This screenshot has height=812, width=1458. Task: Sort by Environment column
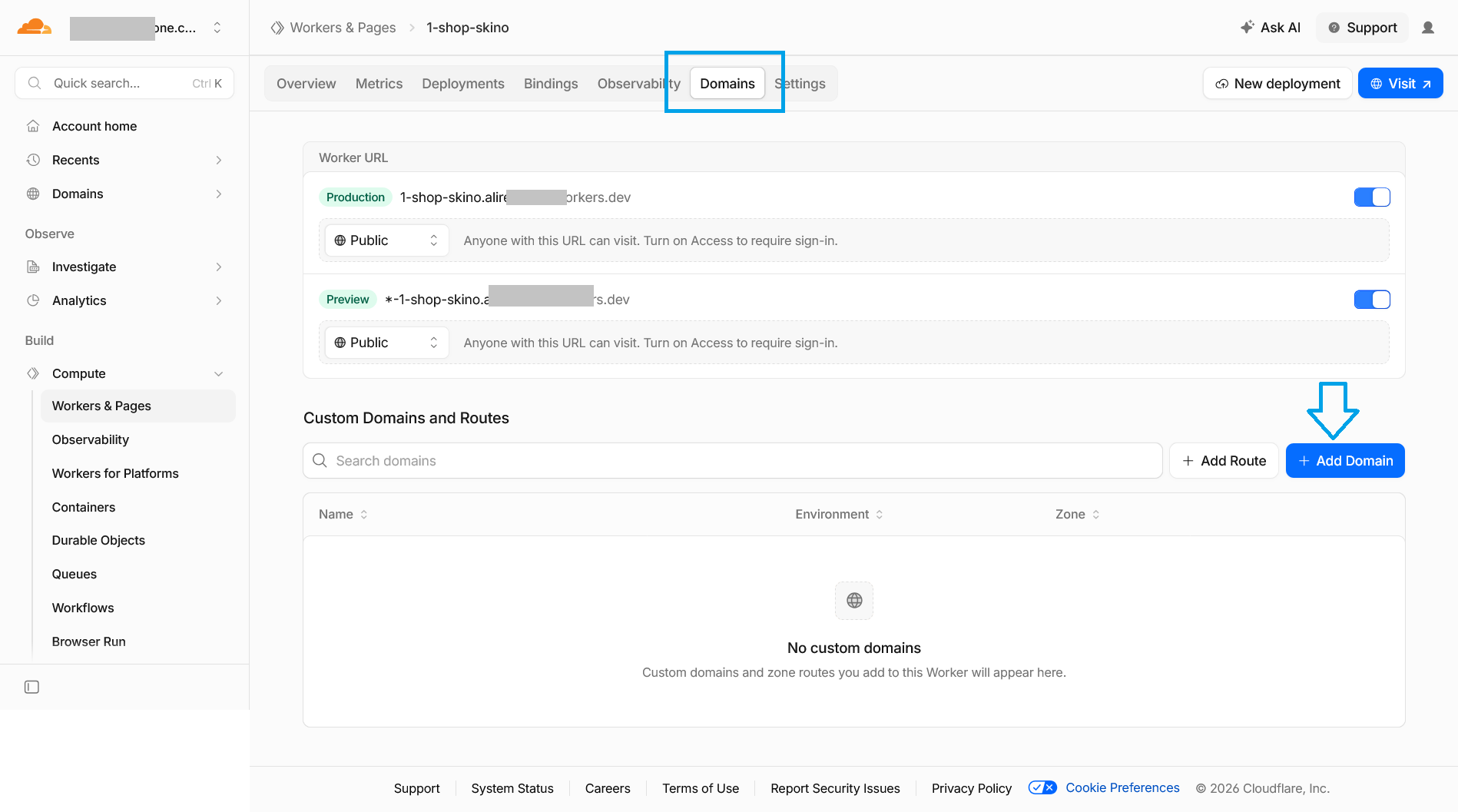coord(839,515)
